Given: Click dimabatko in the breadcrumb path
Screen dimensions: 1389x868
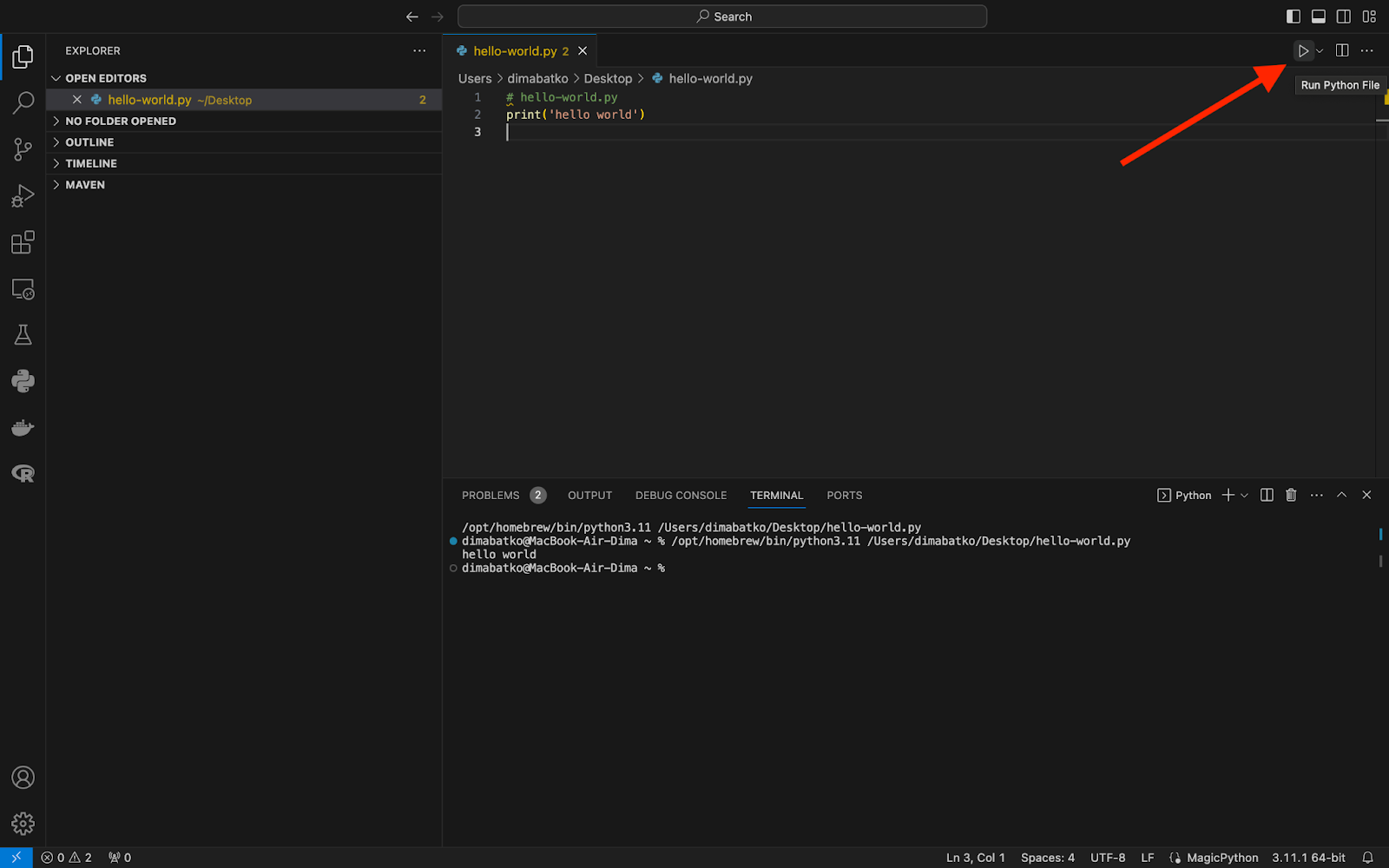Looking at the screenshot, I should (537, 79).
